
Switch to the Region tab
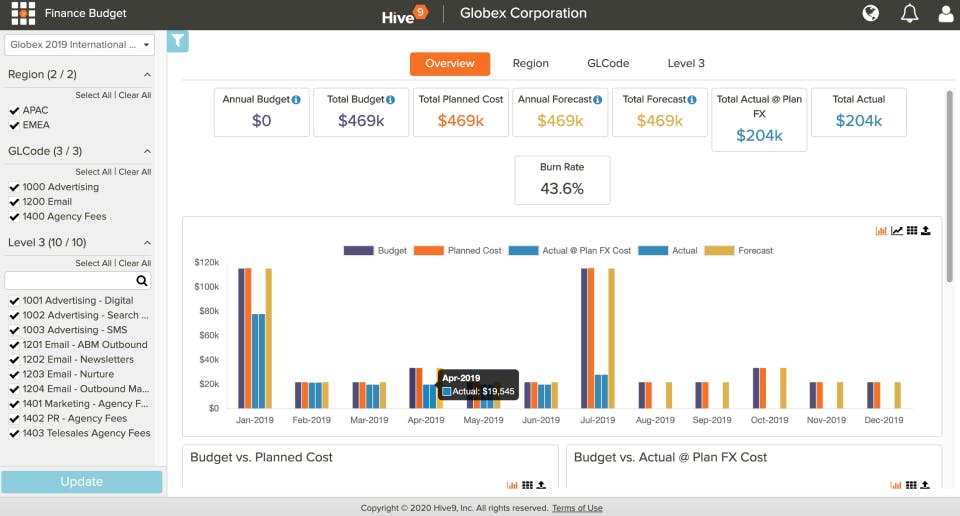coord(531,64)
